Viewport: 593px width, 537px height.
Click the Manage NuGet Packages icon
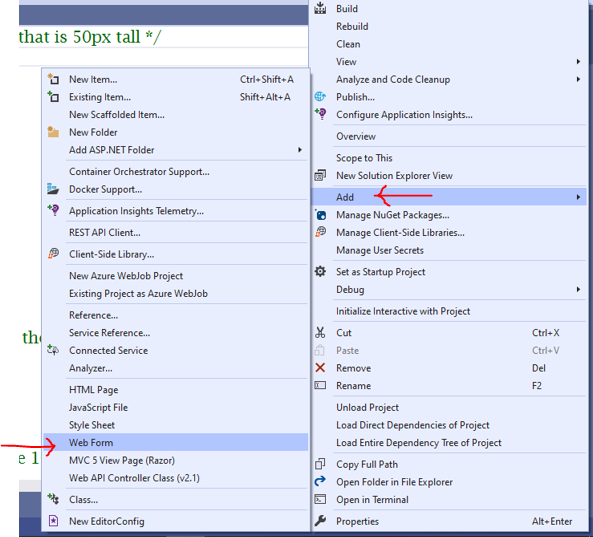(x=321, y=215)
